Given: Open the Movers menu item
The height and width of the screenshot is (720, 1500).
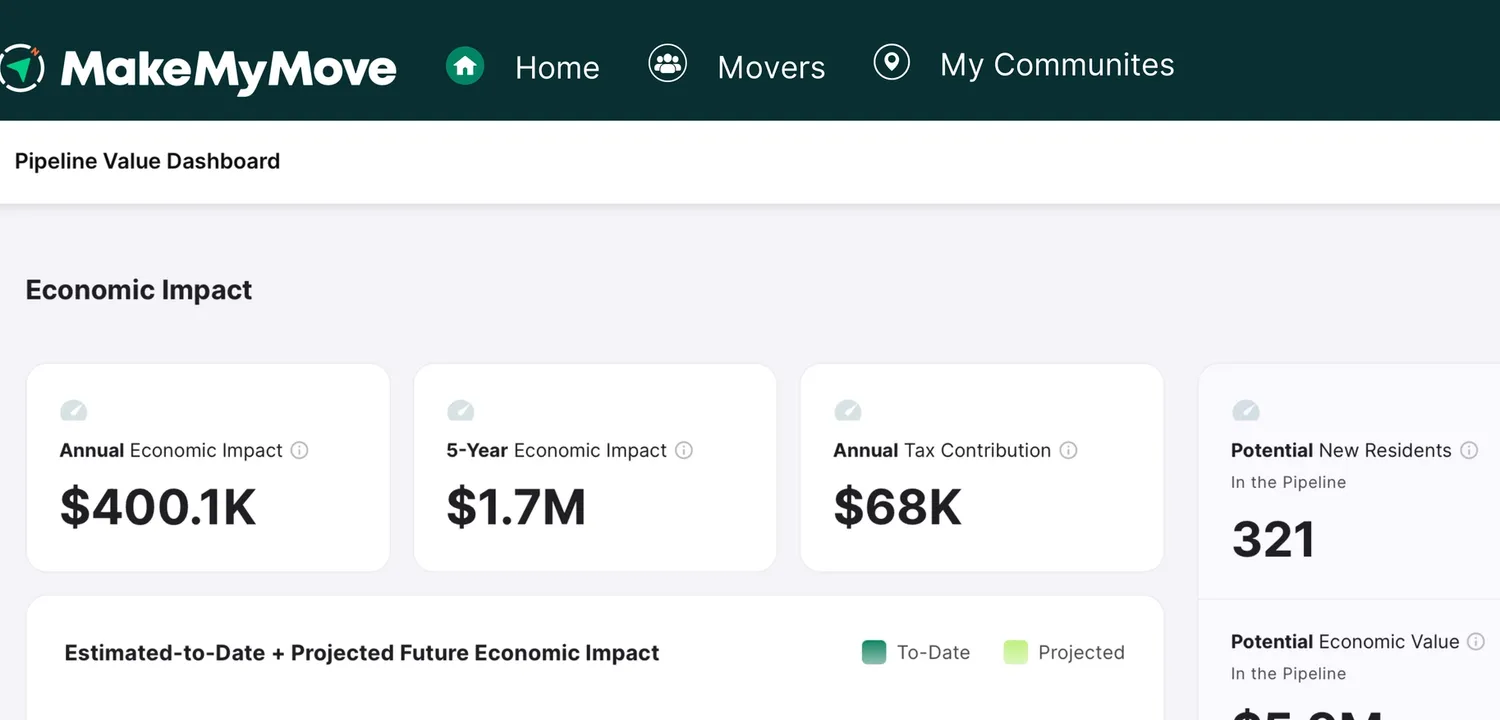Looking at the screenshot, I should (x=771, y=68).
